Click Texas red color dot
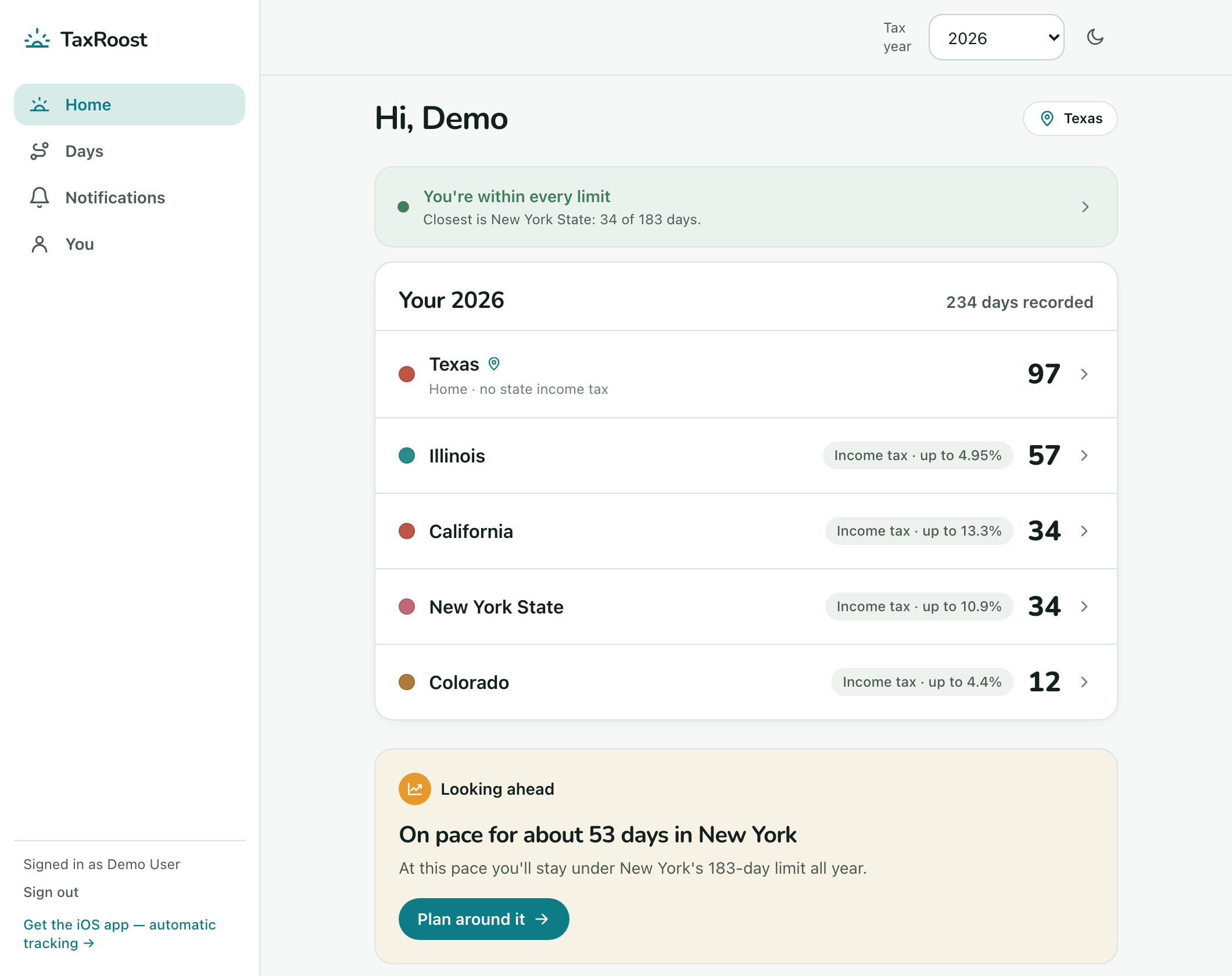 click(407, 374)
